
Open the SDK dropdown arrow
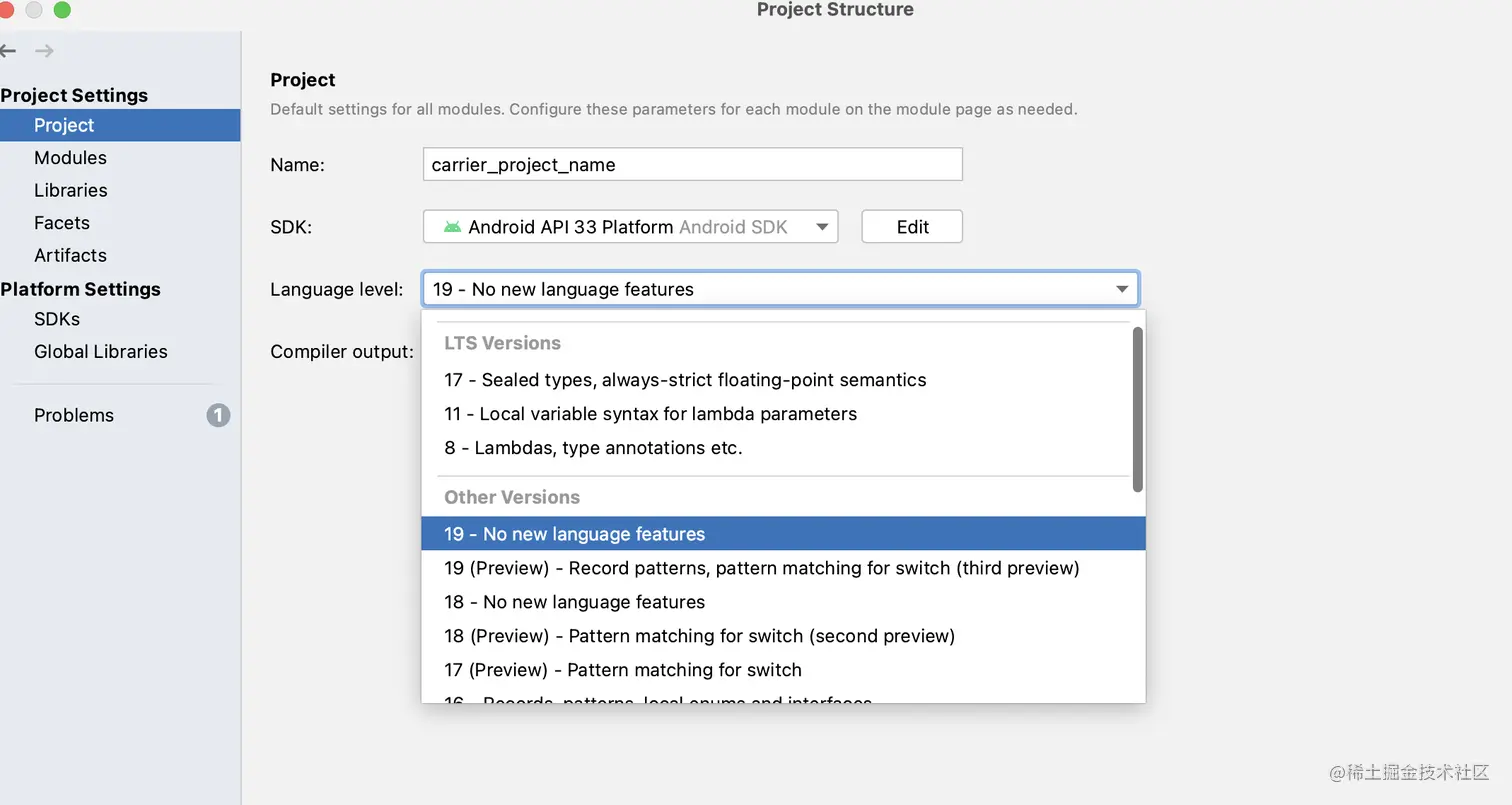coord(822,227)
